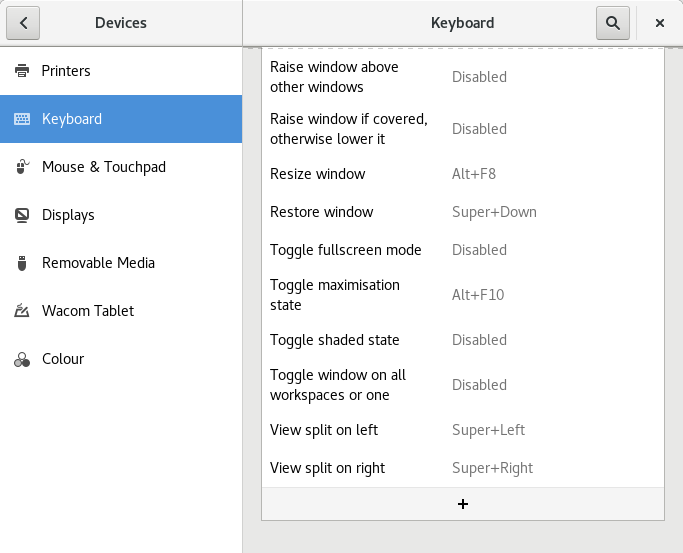Edit the Restore window shortcut
Image resolution: width=683 pixels, height=553 pixels.
pyautogui.click(x=462, y=212)
